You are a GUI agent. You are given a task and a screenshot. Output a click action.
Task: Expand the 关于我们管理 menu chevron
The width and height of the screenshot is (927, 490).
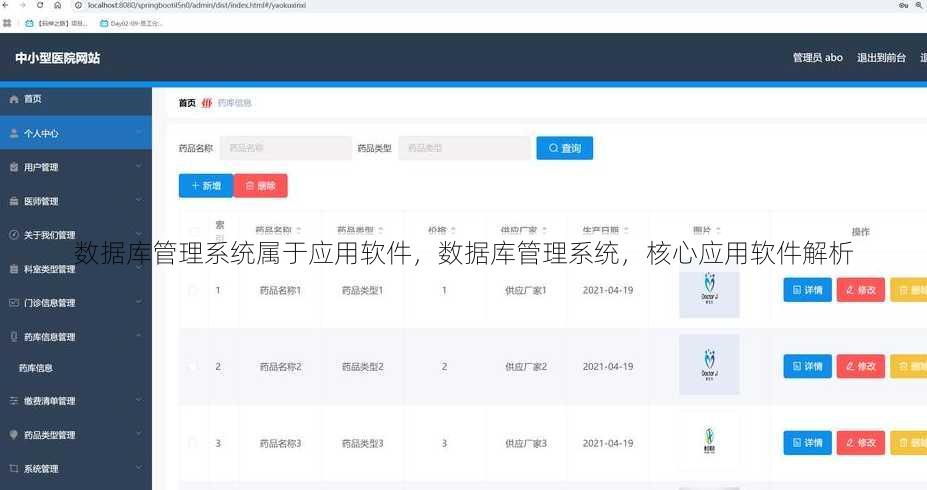(x=139, y=235)
